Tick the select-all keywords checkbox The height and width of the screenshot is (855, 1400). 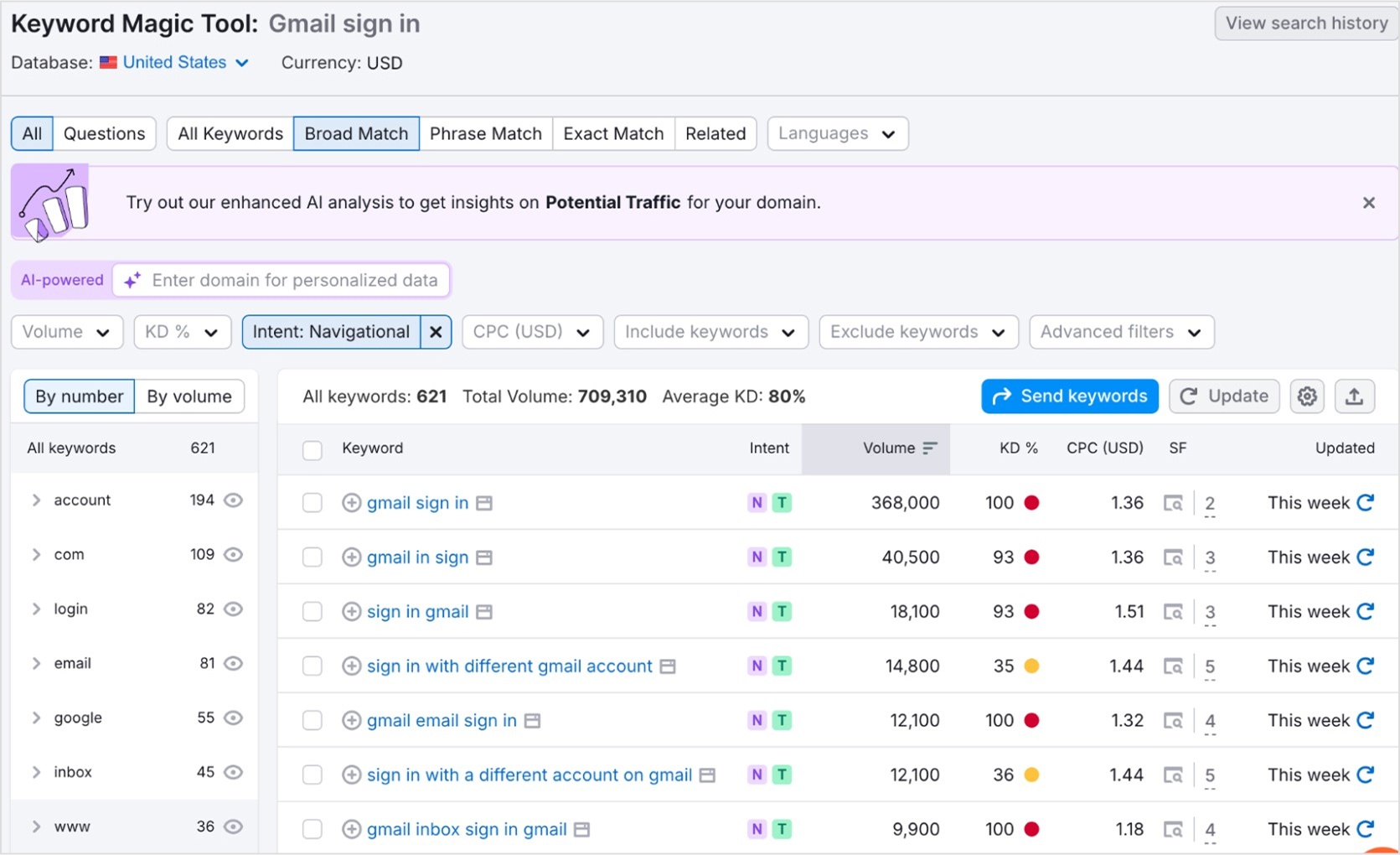[x=312, y=450]
